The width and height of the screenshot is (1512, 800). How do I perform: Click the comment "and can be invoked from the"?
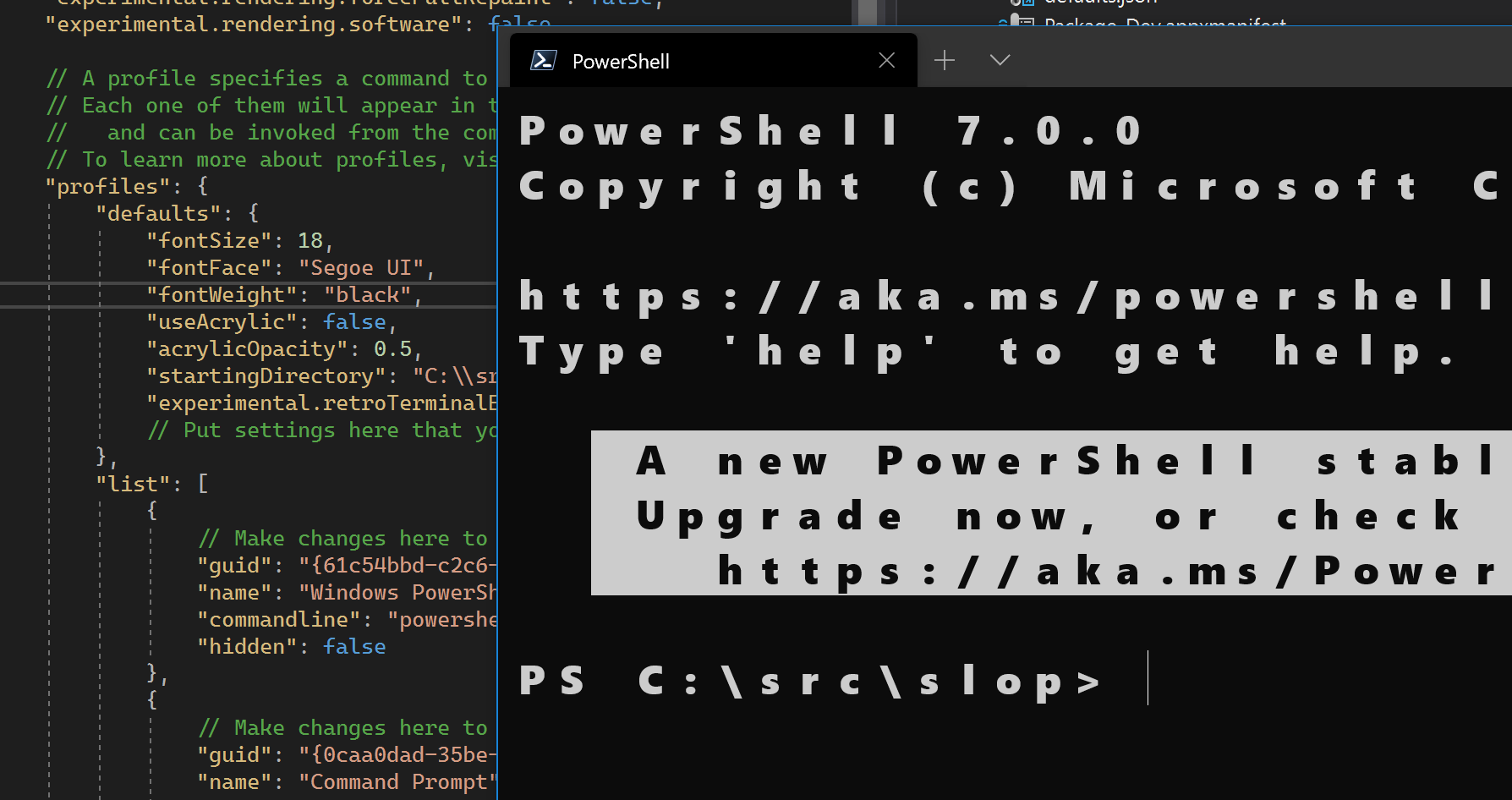click(x=271, y=132)
